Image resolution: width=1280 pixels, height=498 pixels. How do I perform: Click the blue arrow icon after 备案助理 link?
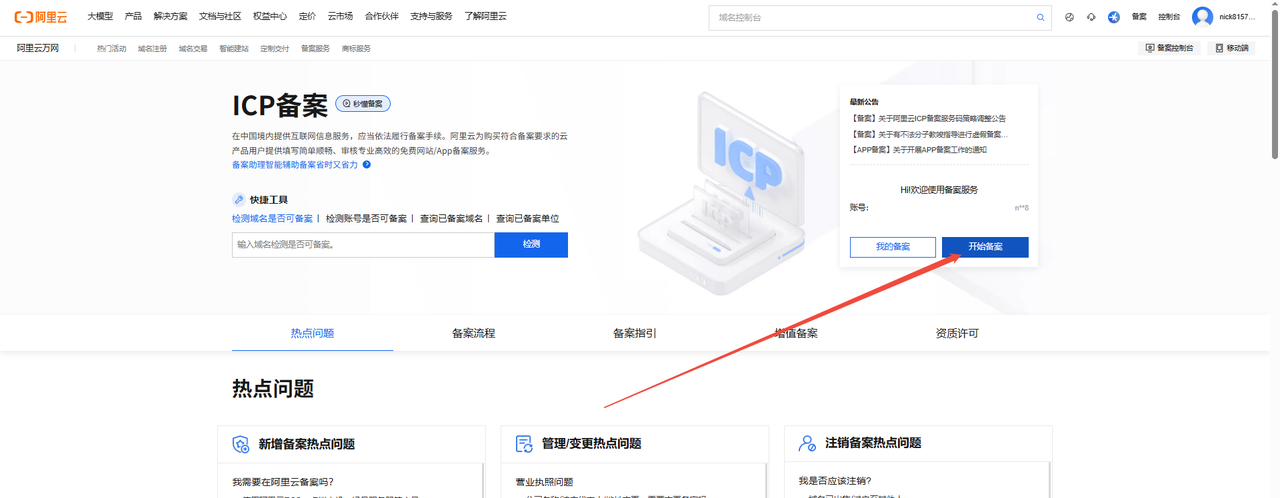[x=367, y=165]
